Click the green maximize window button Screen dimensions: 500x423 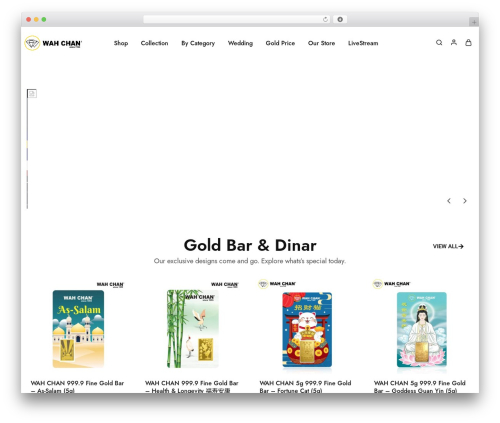44,20
